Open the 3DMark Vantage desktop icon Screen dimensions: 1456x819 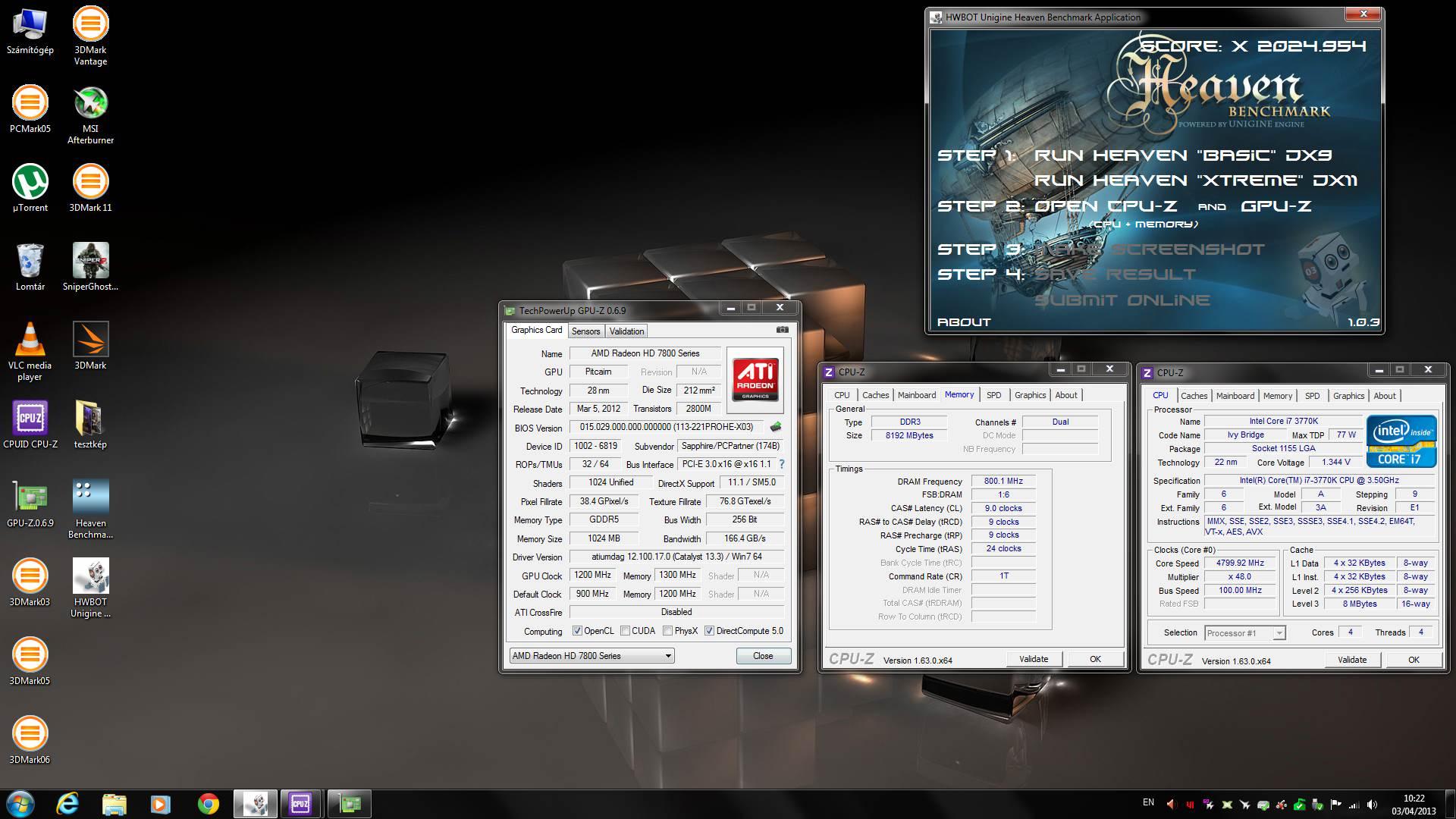pyautogui.click(x=90, y=36)
